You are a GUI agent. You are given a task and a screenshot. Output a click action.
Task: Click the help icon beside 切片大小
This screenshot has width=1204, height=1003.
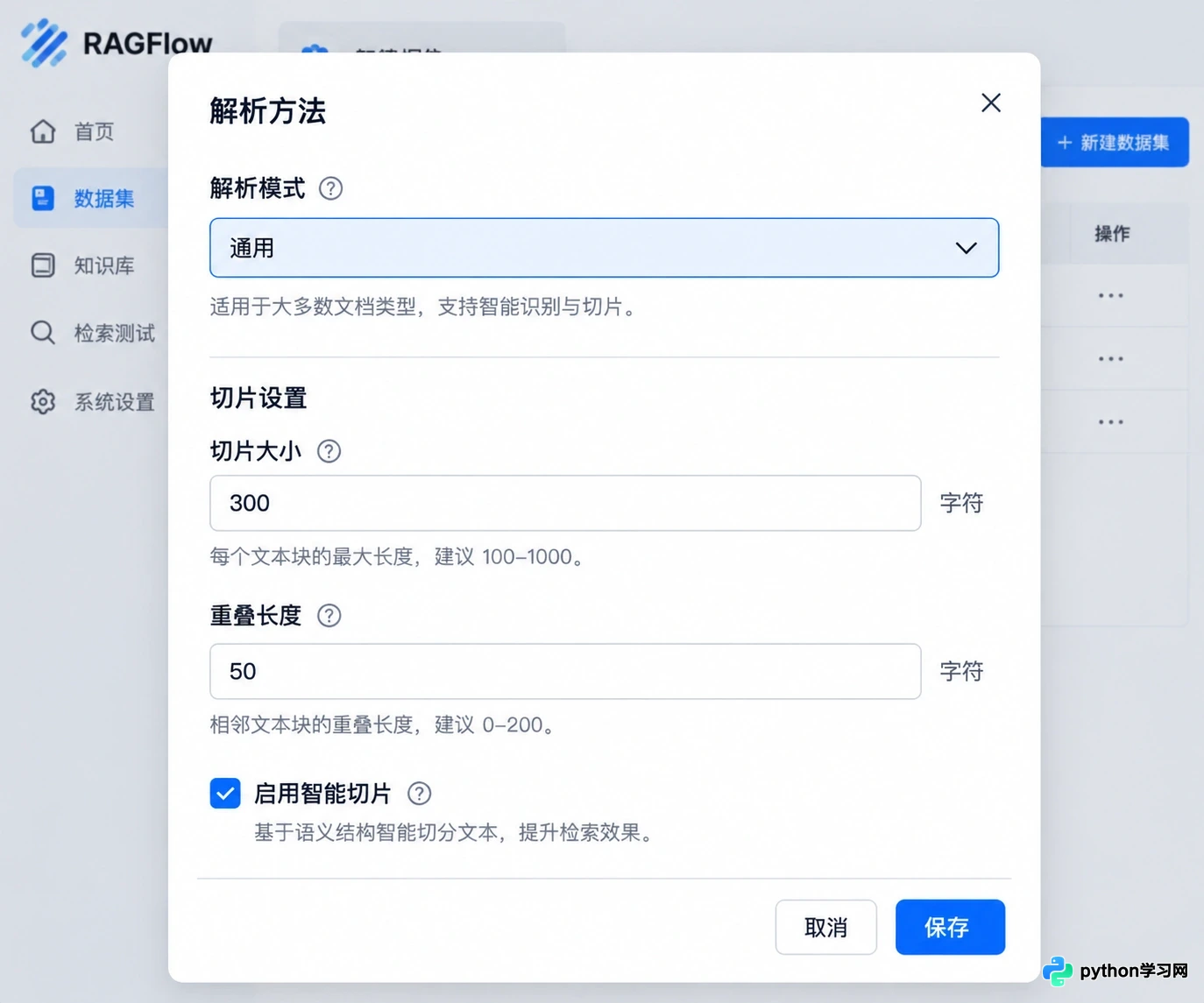point(329,451)
